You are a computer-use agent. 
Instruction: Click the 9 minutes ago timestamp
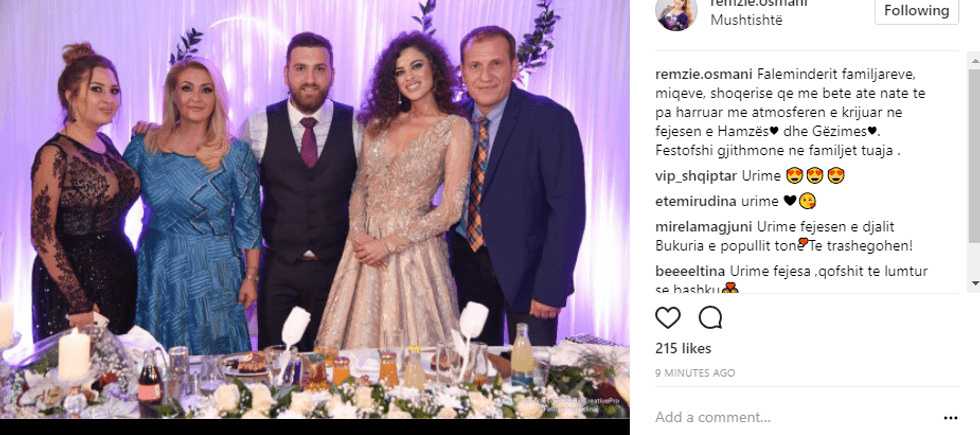[695, 373]
